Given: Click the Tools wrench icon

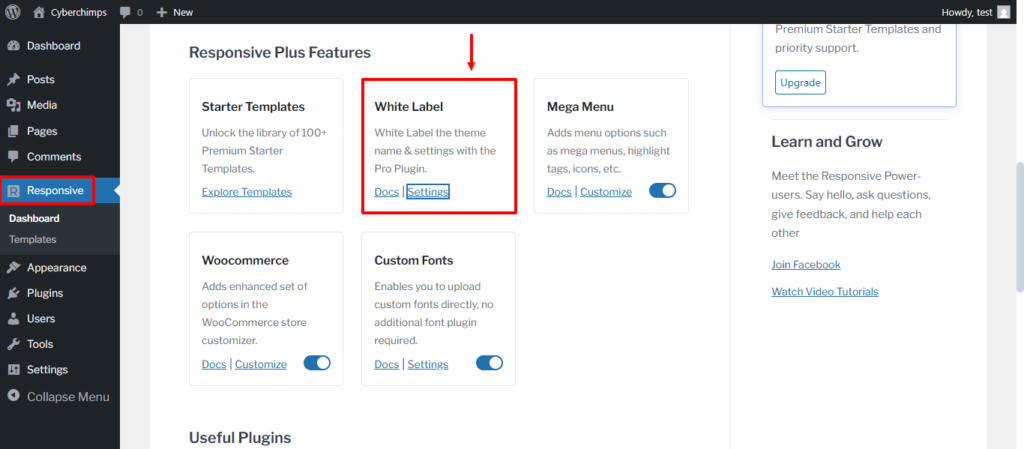Looking at the screenshot, I should 13,344.
